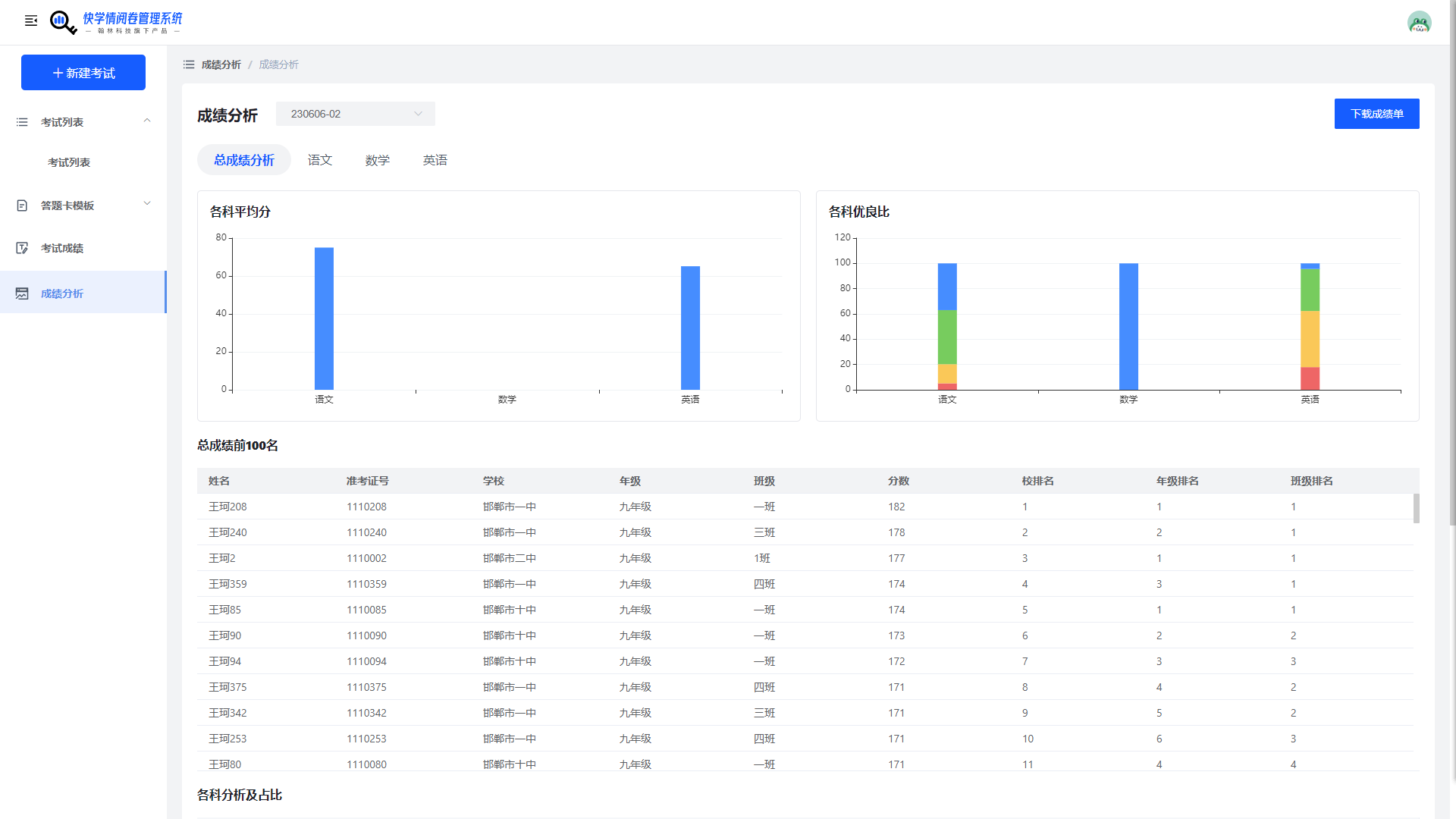Click the 各科优良比 chart title
Viewport: 1456px width, 819px height.
coord(859,212)
